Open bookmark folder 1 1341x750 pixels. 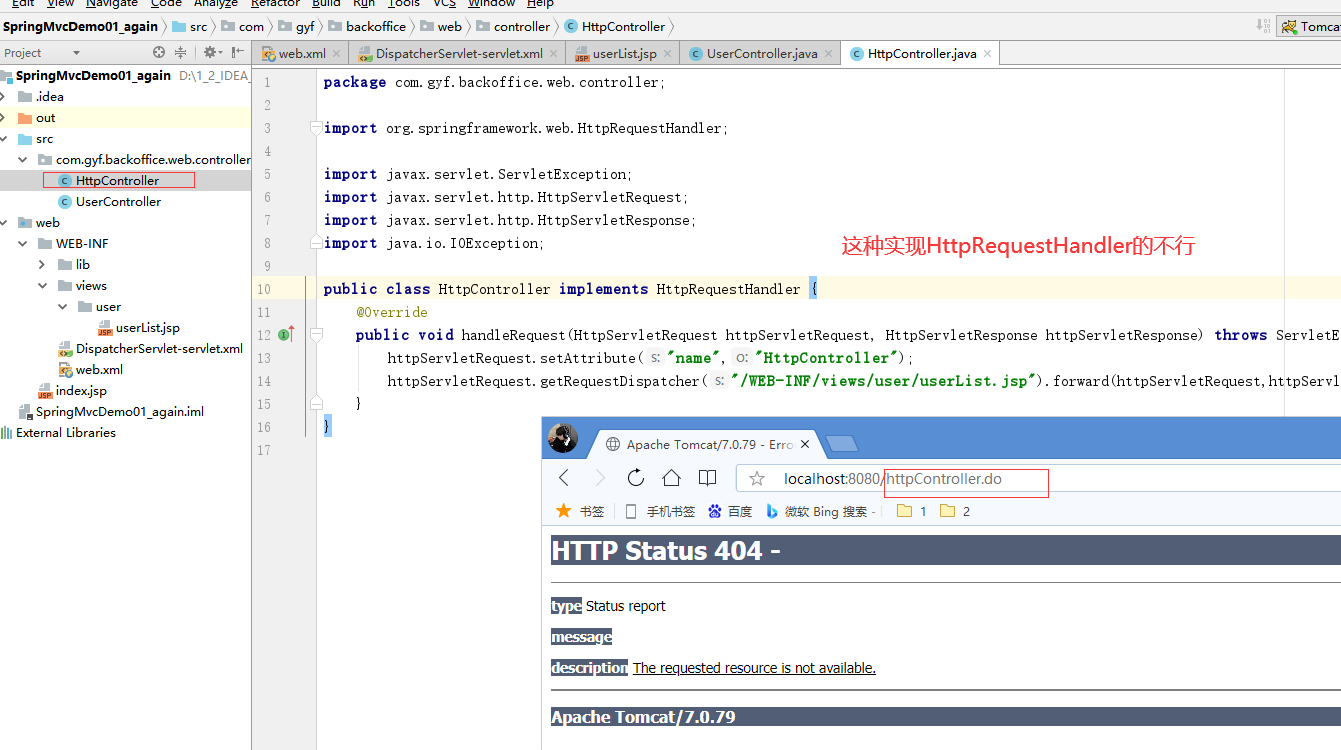[x=912, y=511]
